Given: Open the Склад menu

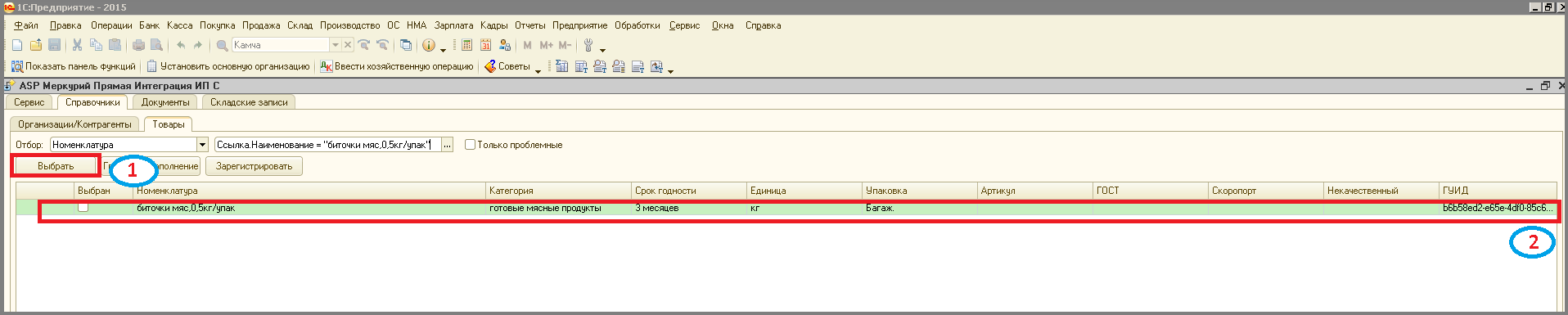Looking at the screenshot, I should pos(300,25).
